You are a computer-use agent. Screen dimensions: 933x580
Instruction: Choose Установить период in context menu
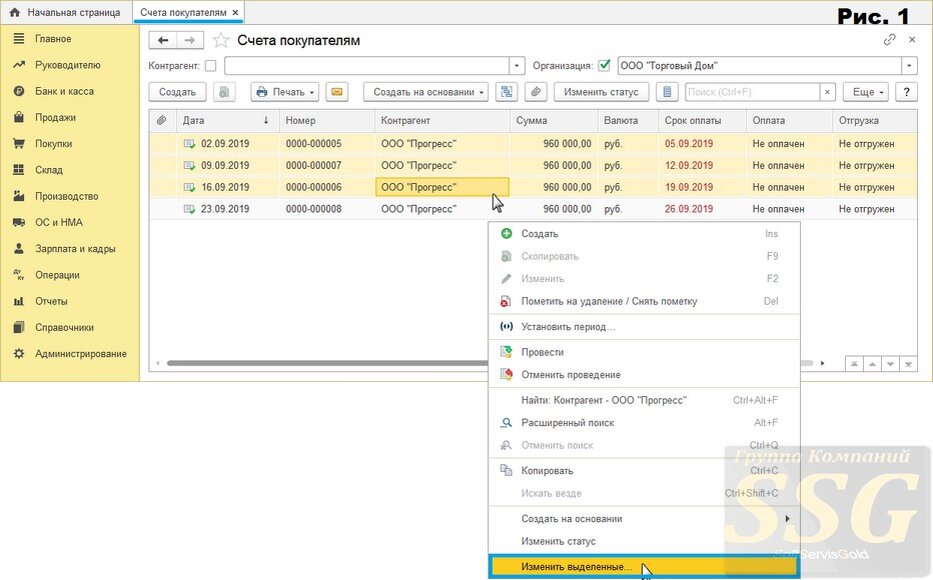pyautogui.click(x=644, y=327)
